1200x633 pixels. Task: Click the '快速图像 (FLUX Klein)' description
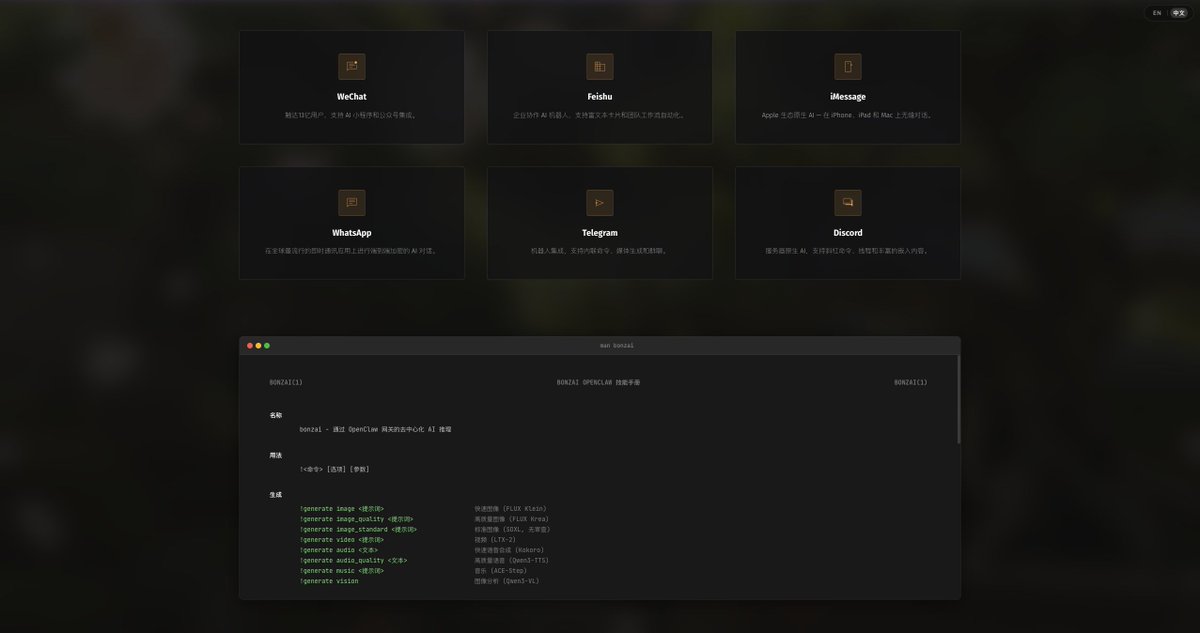(510, 509)
